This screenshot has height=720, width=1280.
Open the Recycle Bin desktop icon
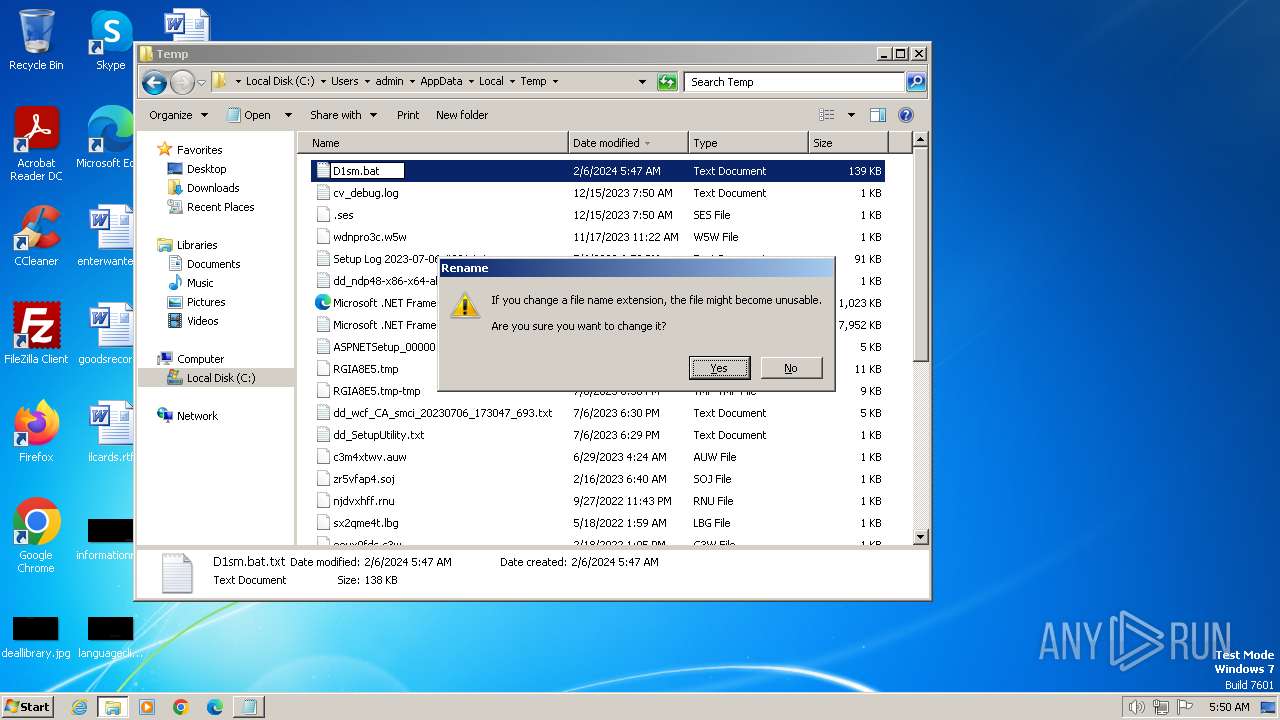[36, 40]
